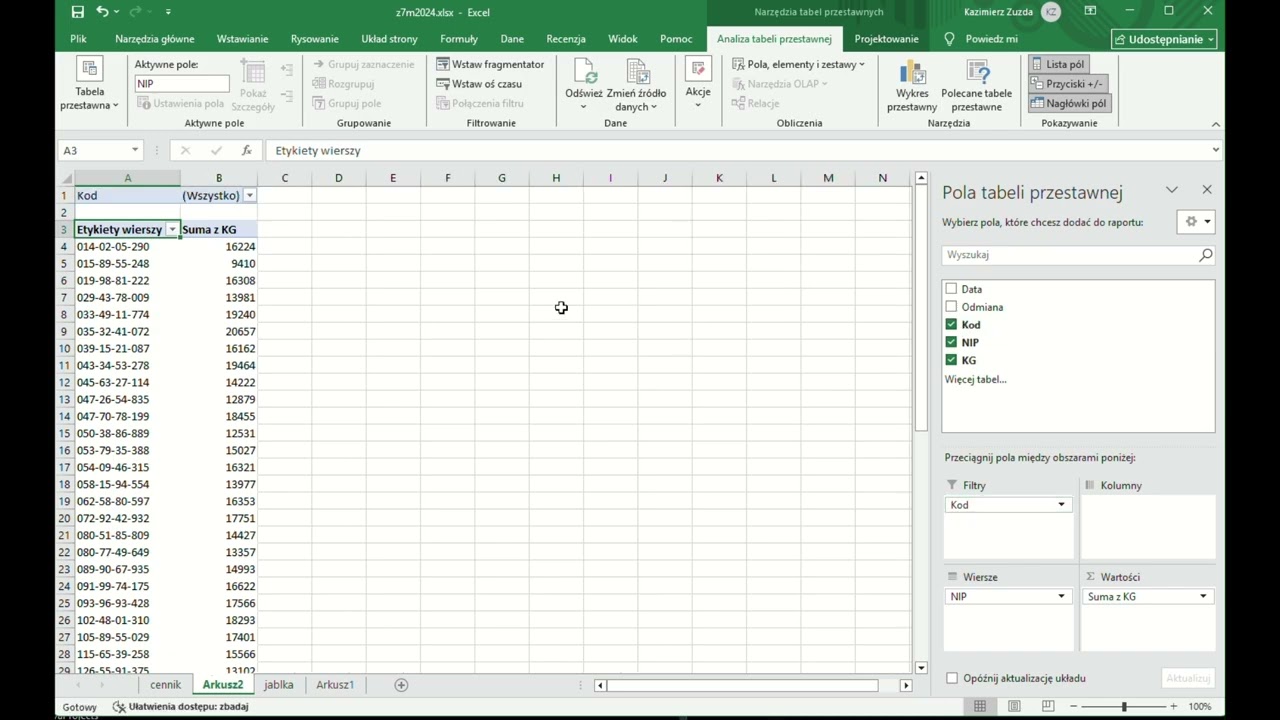Undo the last action in the title bar
Screen dimensions: 1280x720
102,12
